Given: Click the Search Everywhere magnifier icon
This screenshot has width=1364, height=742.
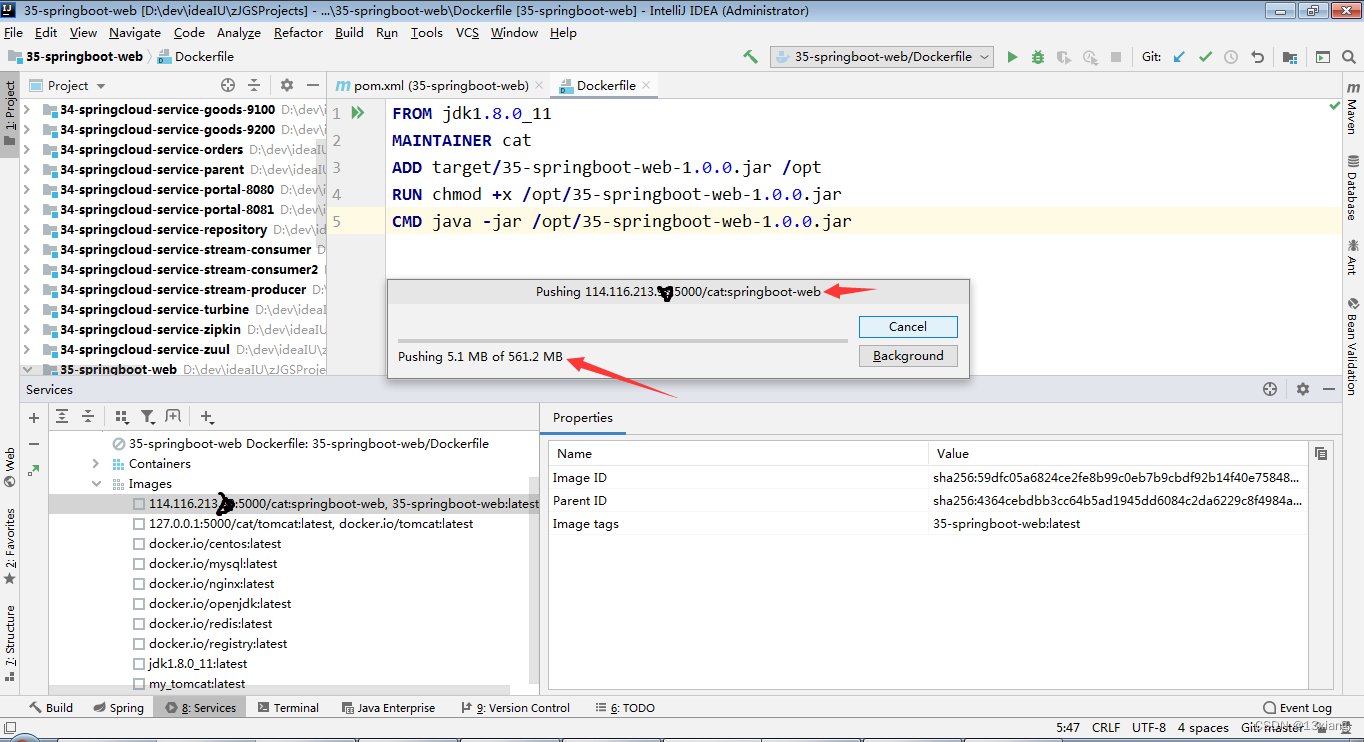Looking at the screenshot, I should [x=1350, y=57].
